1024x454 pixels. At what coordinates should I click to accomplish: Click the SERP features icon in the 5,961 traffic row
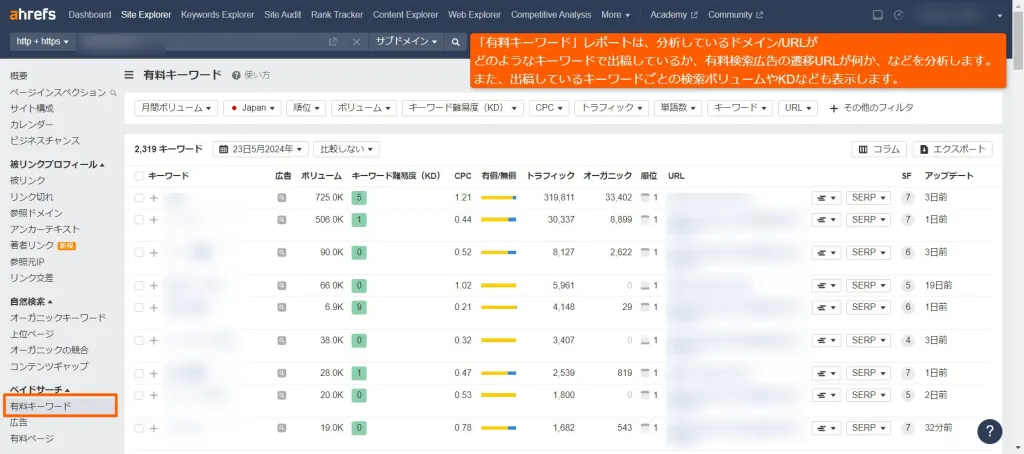click(x=647, y=285)
